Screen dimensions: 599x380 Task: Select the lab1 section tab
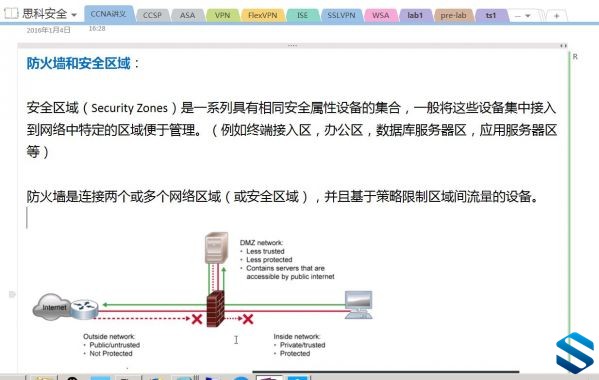[x=415, y=15]
